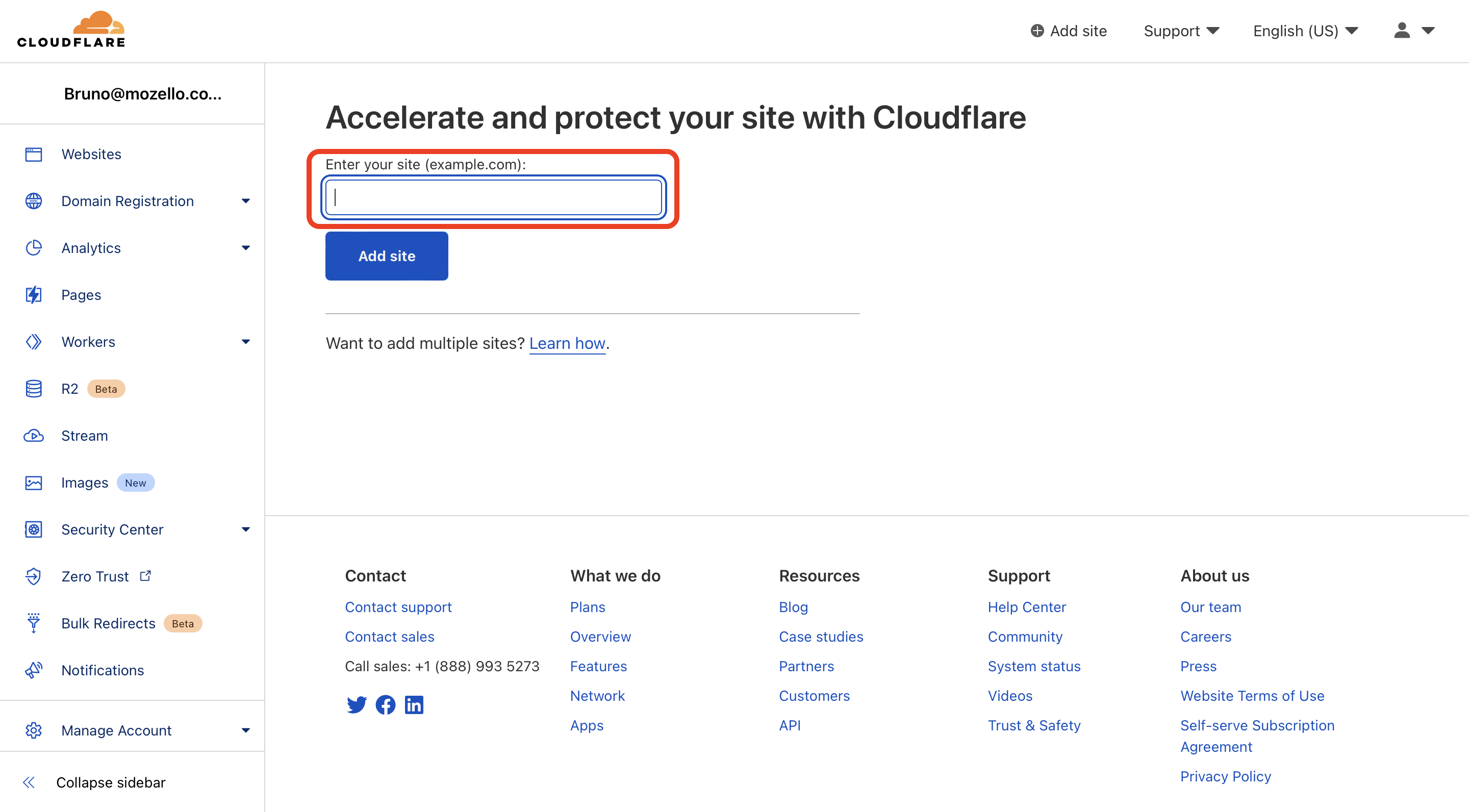Viewport: 1469px width, 812px height.
Task: Open the Website Terms of Use link
Action: pyautogui.click(x=1252, y=696)
